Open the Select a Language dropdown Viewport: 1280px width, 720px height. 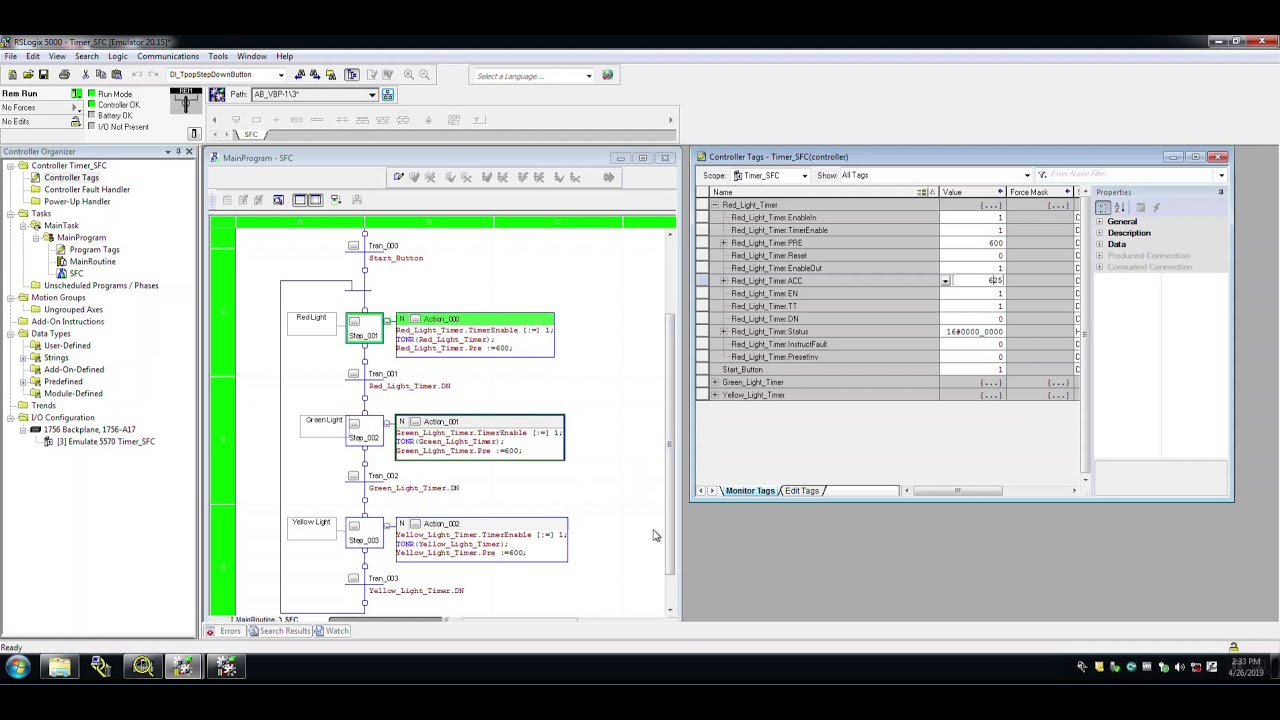pyautogui.click(x=589, y=76)
